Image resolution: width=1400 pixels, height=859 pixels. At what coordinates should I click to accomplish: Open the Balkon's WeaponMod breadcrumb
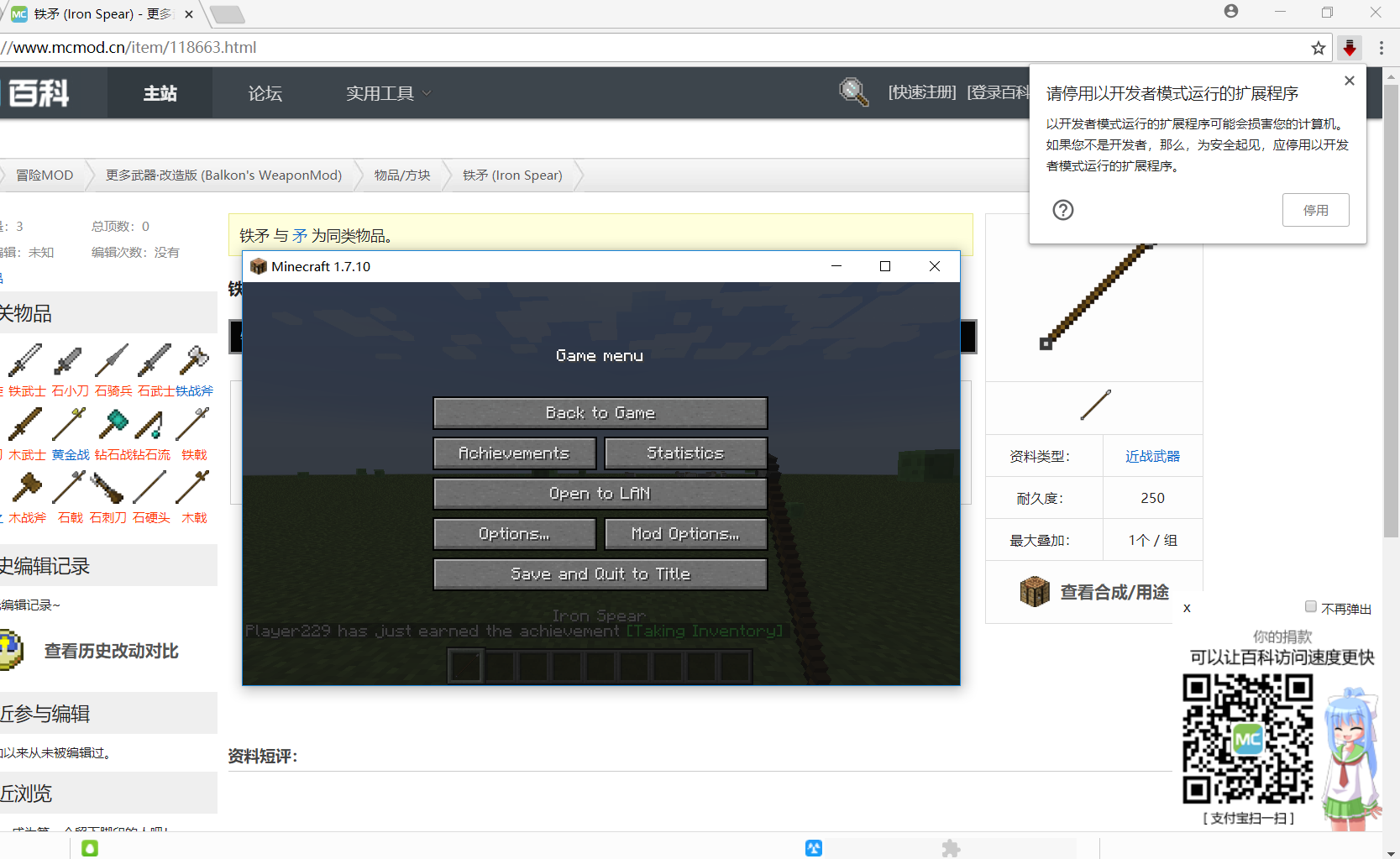coord(223,175)
